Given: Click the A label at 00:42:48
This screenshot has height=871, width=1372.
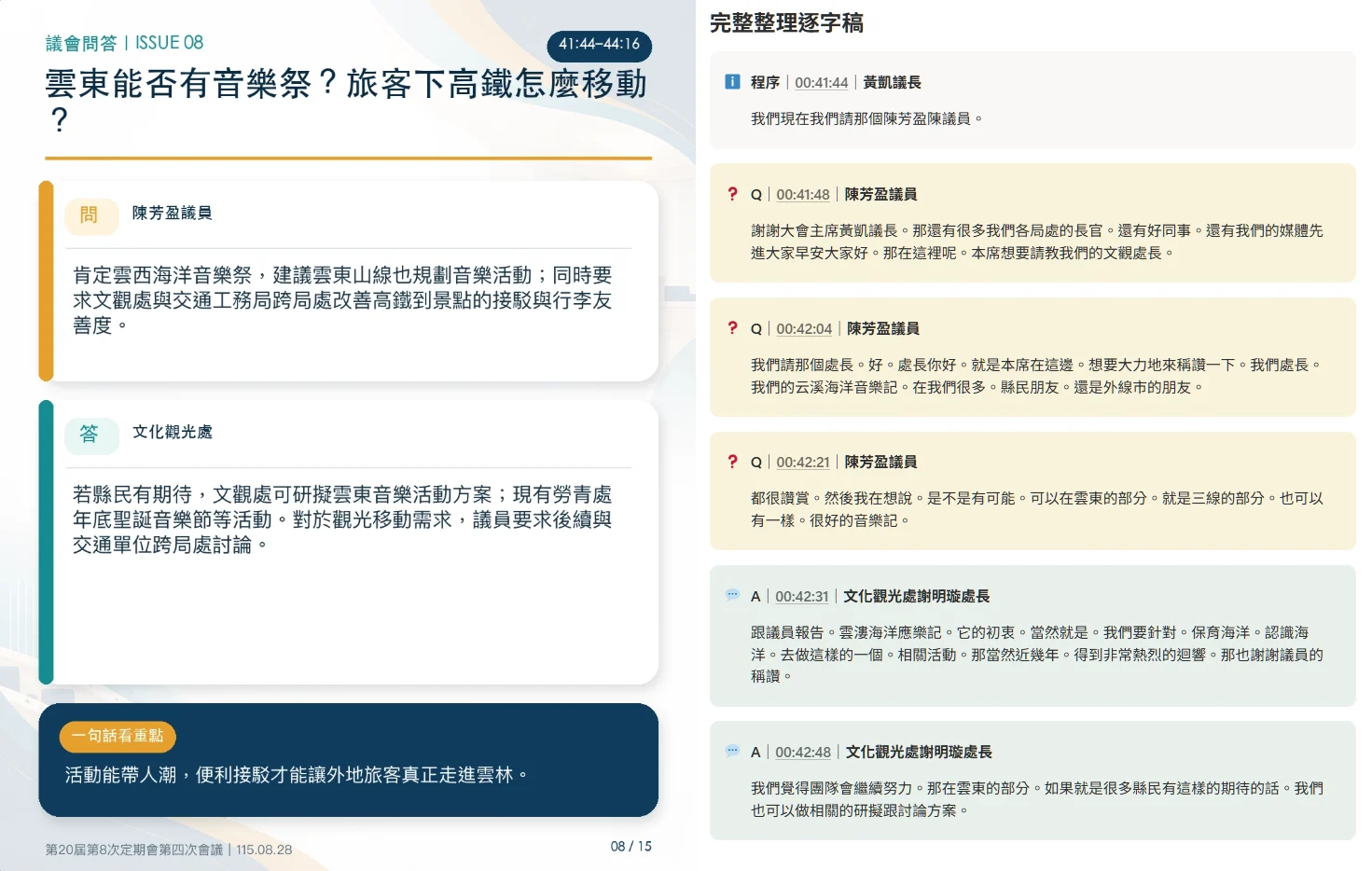Looking at the screenshot, I should click(755, 752).
